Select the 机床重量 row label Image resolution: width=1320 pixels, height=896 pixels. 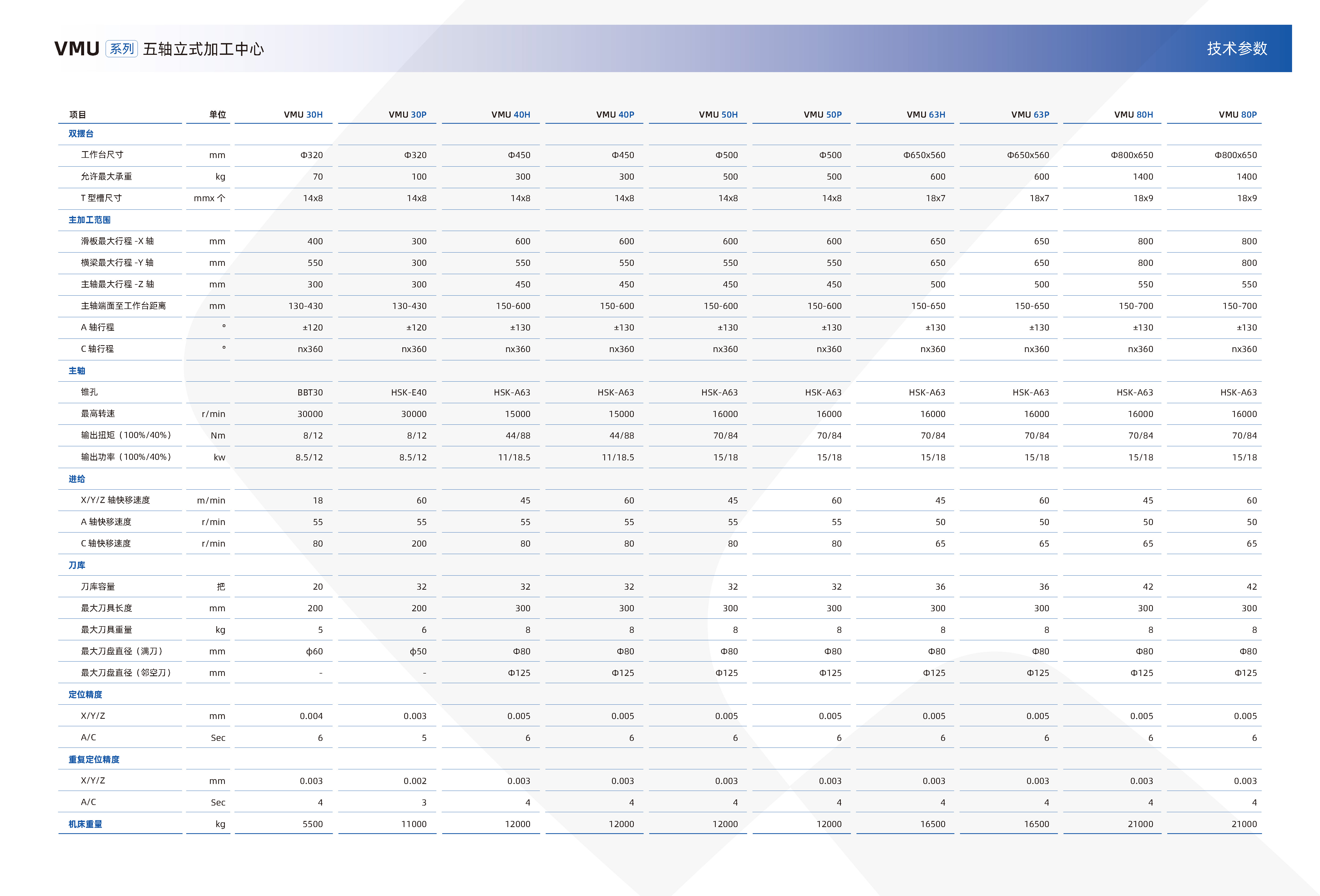85,824
